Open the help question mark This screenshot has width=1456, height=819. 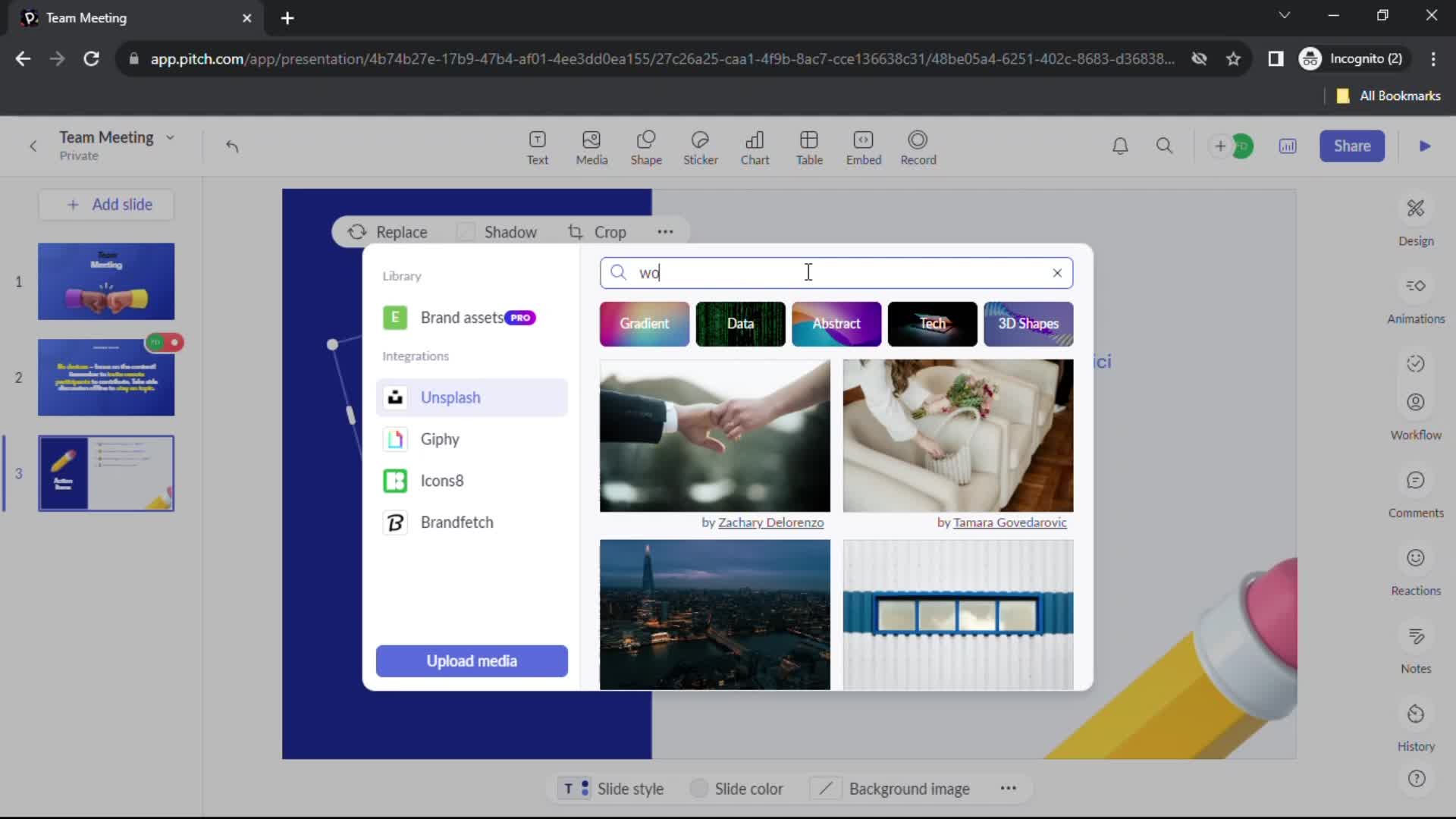tap(1416, 779)
